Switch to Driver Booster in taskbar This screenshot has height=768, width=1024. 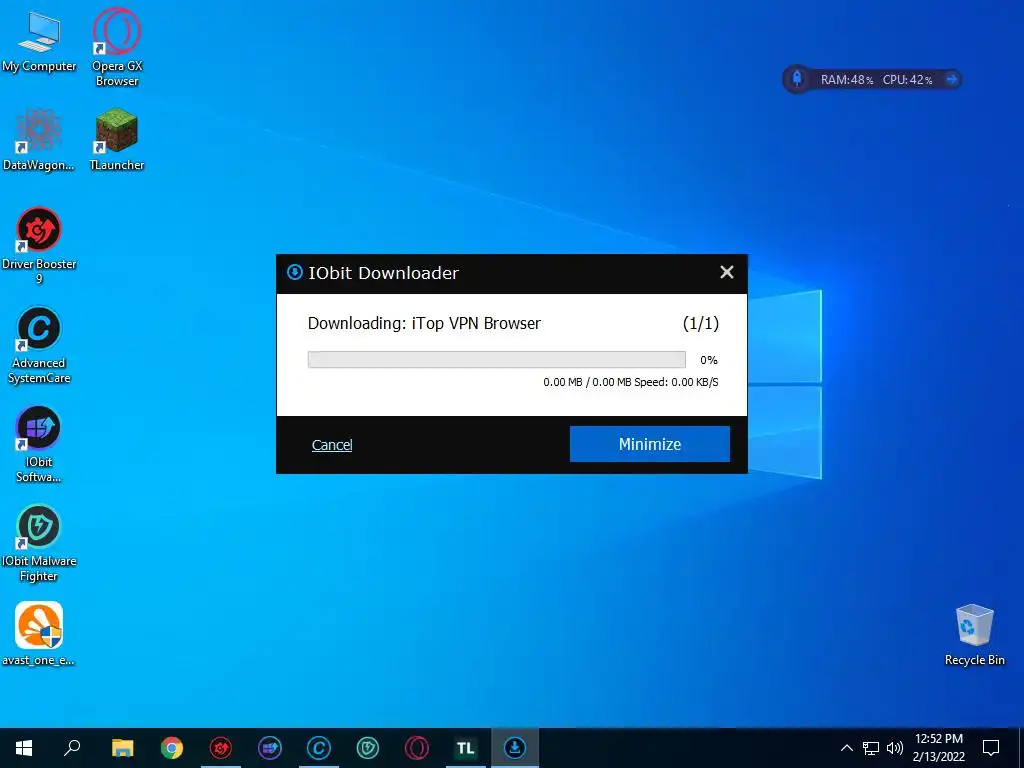click(x=221, y=748)
